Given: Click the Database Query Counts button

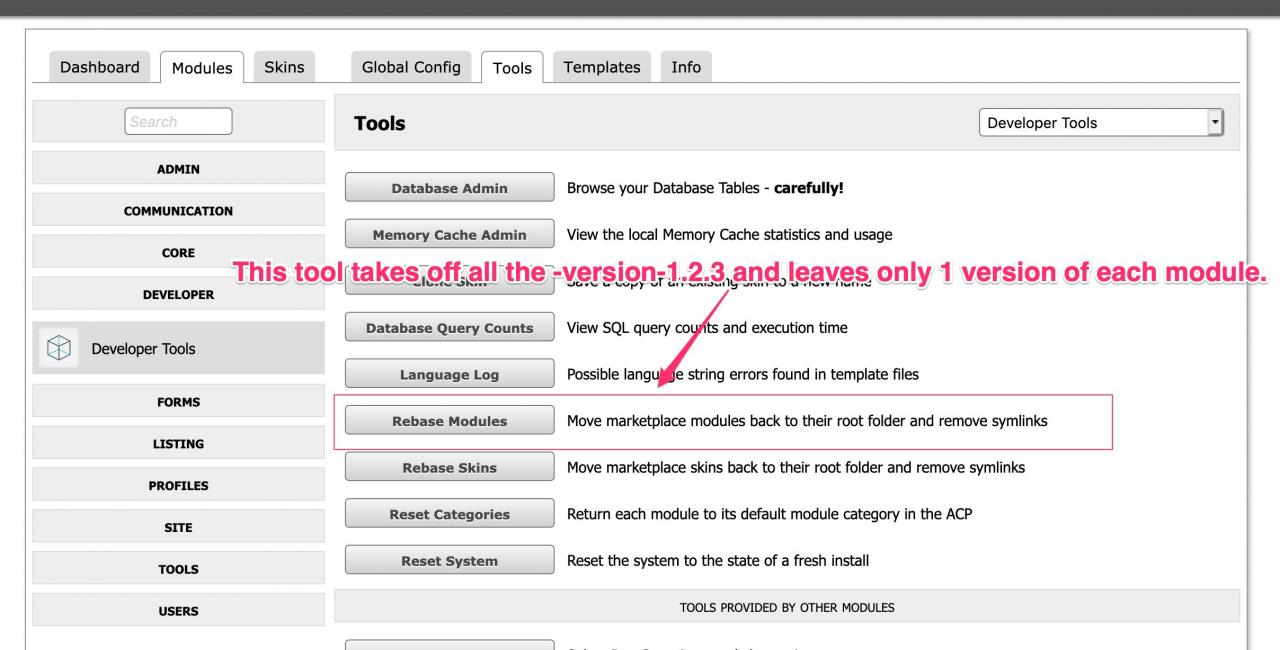Looking at the screenshot, I should tap(449, 328).
